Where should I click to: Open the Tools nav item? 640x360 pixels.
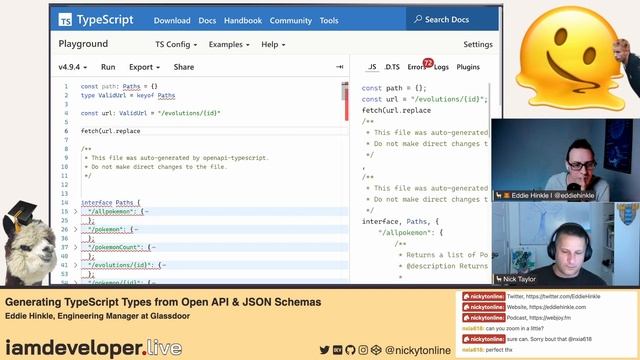[329, 20]
